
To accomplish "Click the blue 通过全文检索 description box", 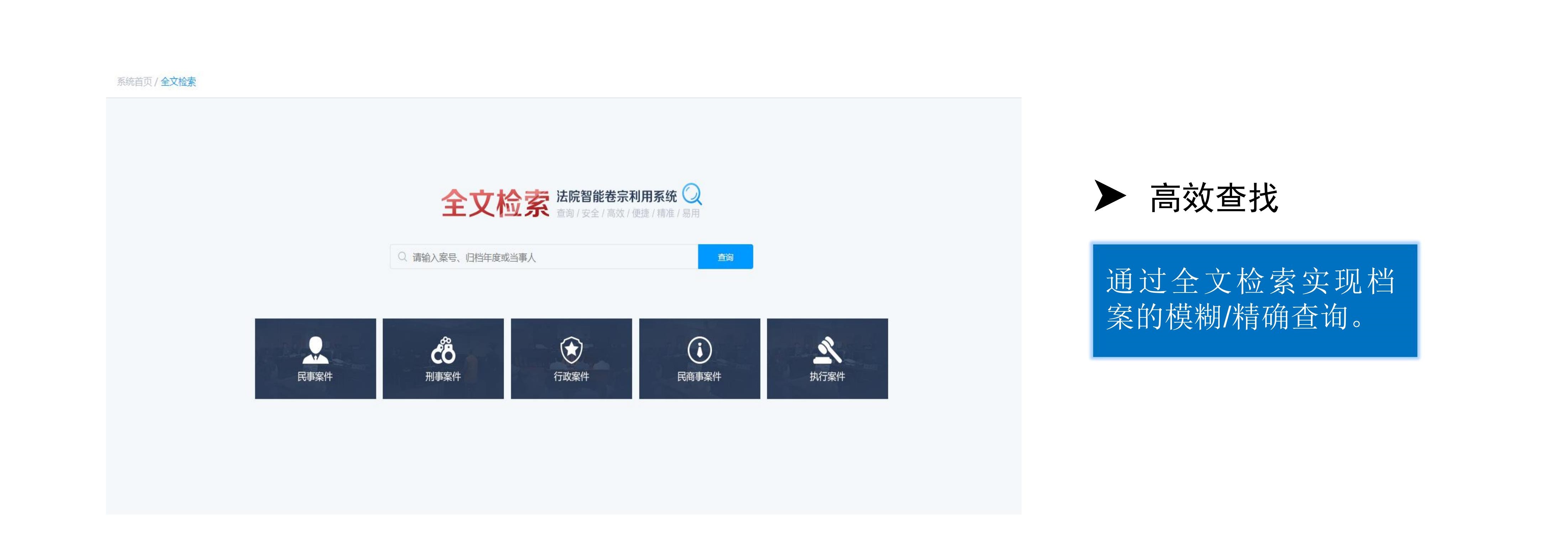I will click(x=1255, y=300).
